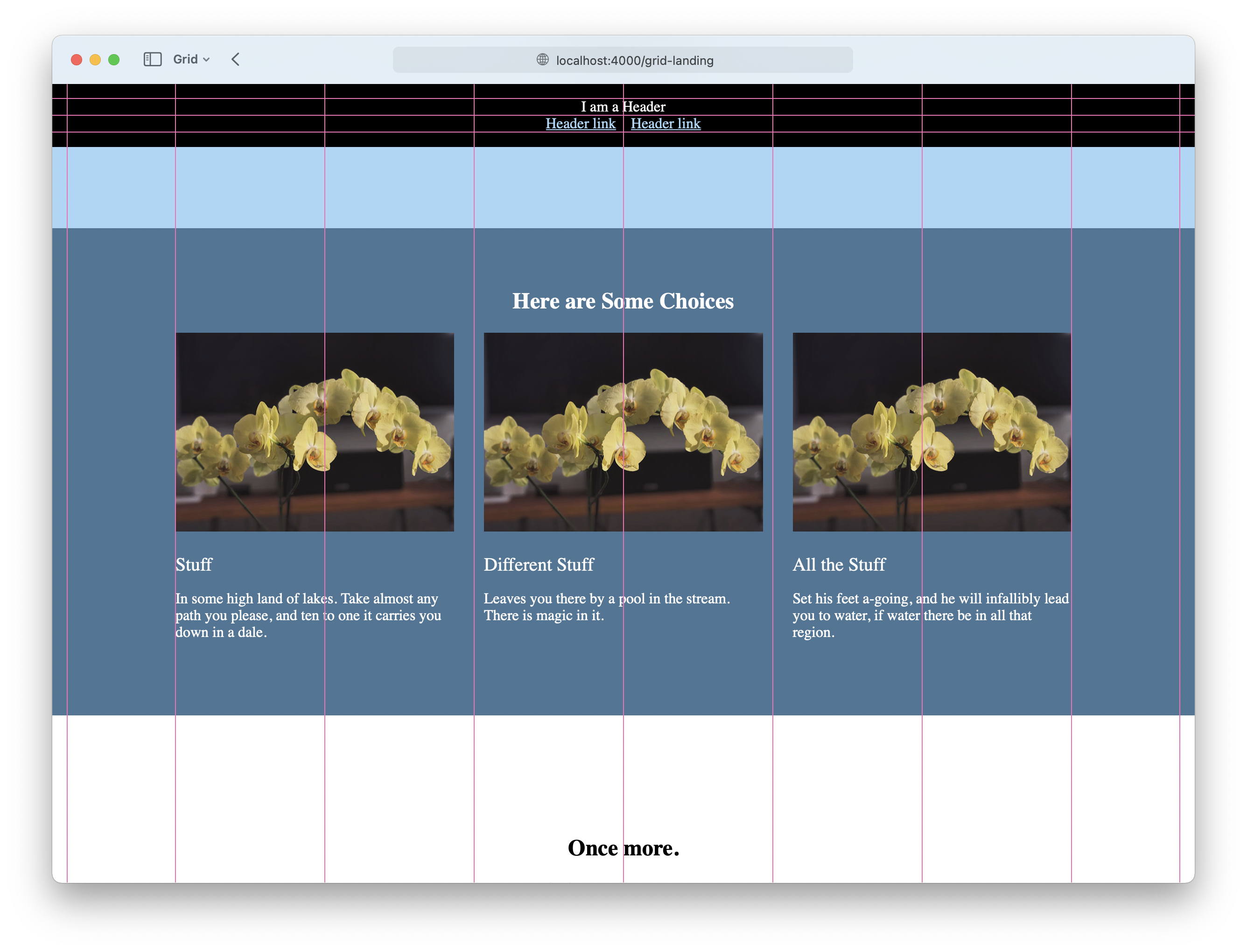Click the 'Here are Some Choices' heading
The width and height of the screenshot is (1247, 952).
point(623,301)
